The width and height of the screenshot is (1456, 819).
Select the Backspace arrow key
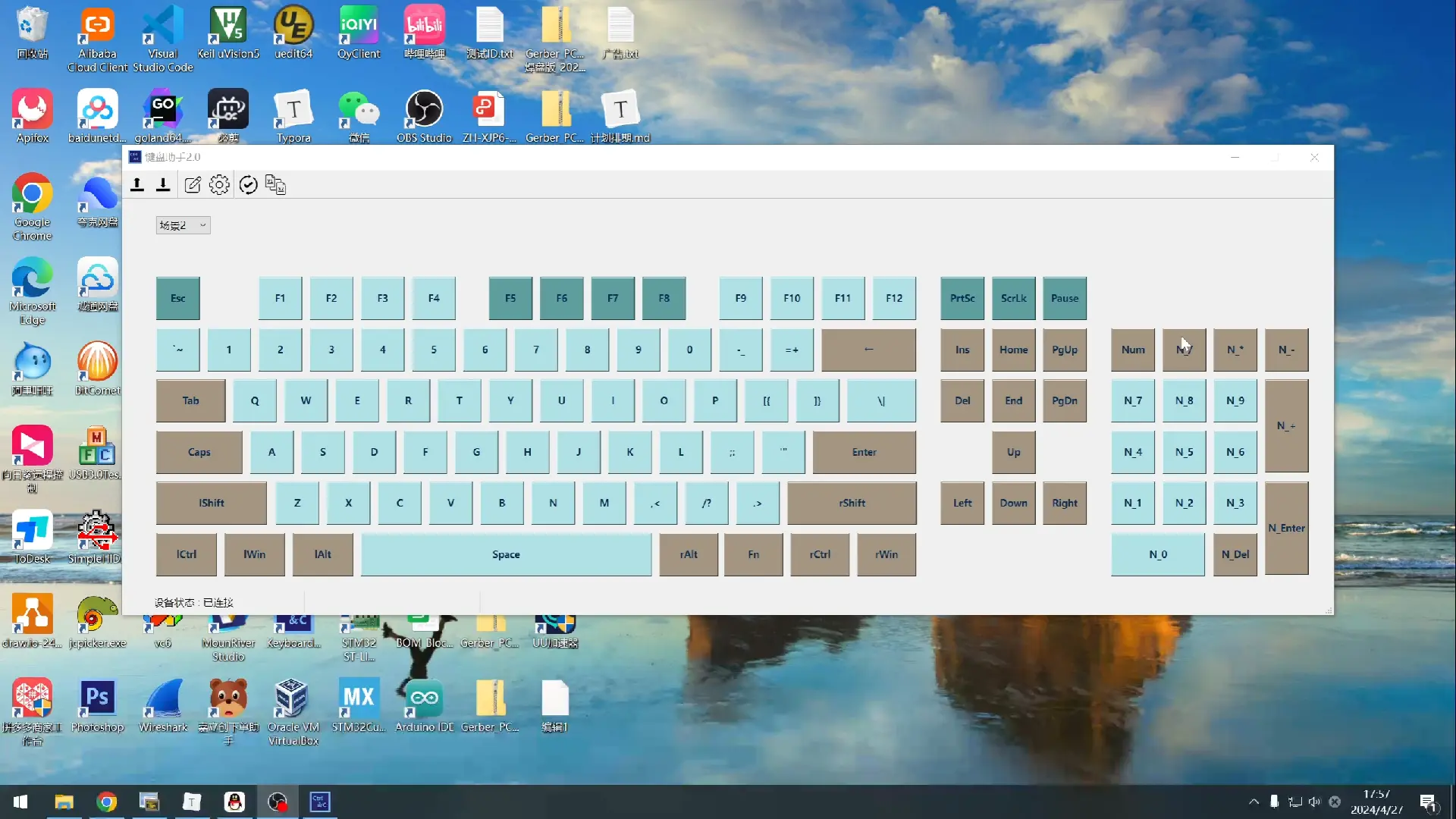click(x=869, y=350)
